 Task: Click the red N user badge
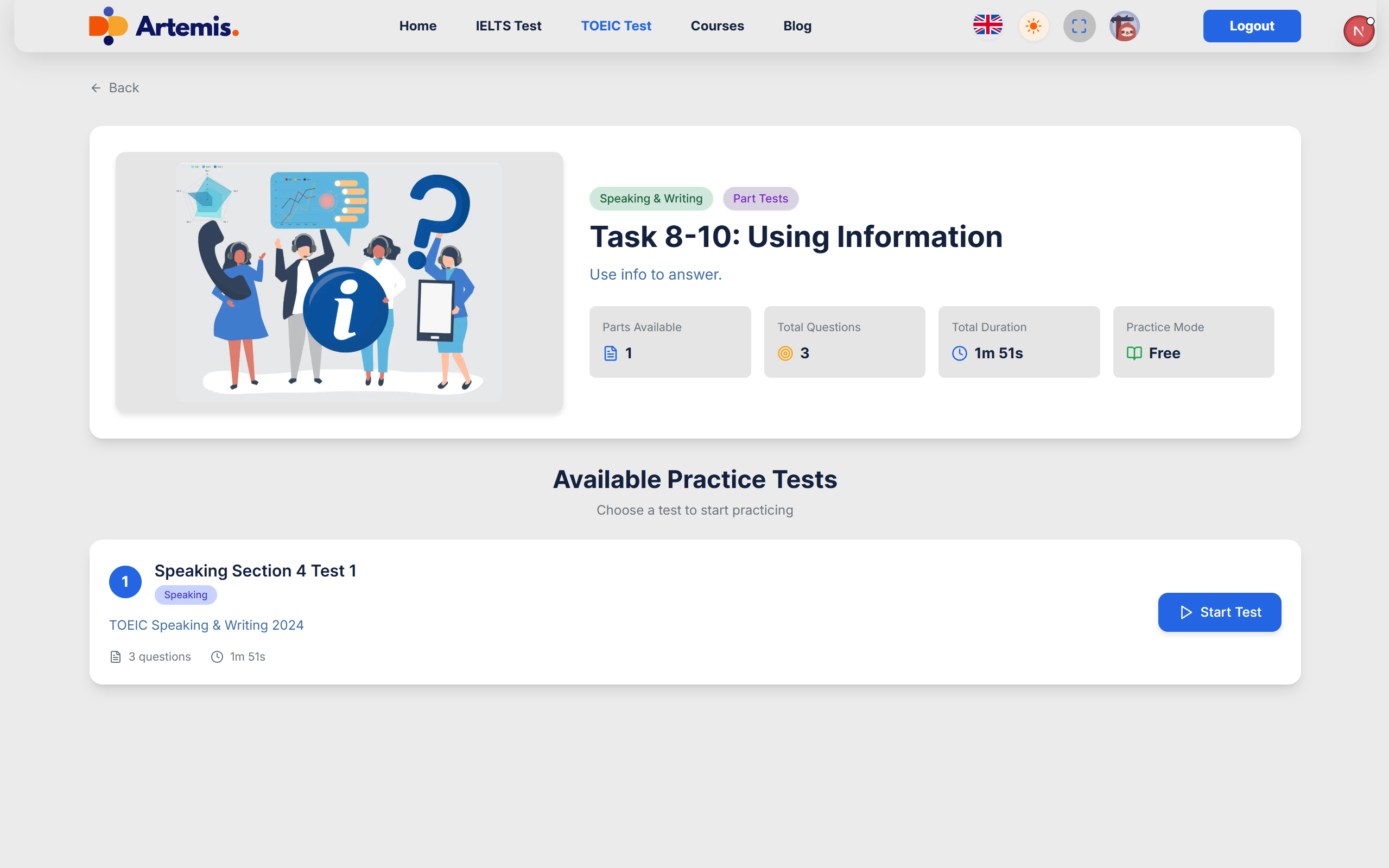click(1358, 31)
